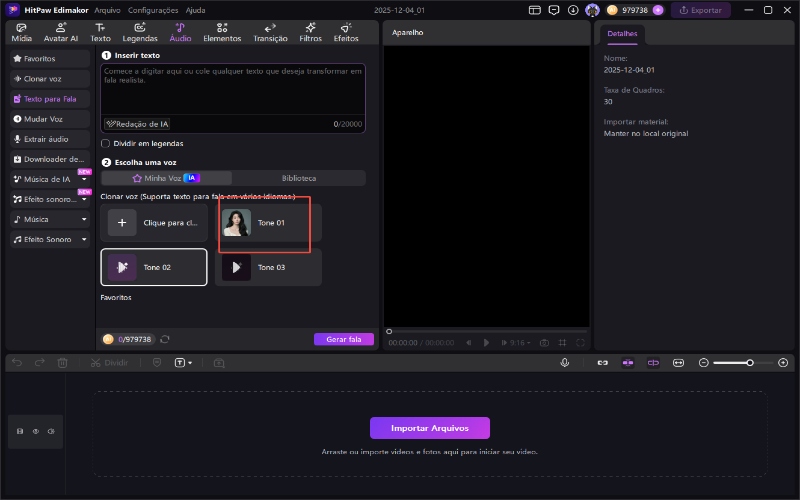The height and width of the screenshot is (500, 800).
Task: Select the Detalhes tab
Action: 622,34
